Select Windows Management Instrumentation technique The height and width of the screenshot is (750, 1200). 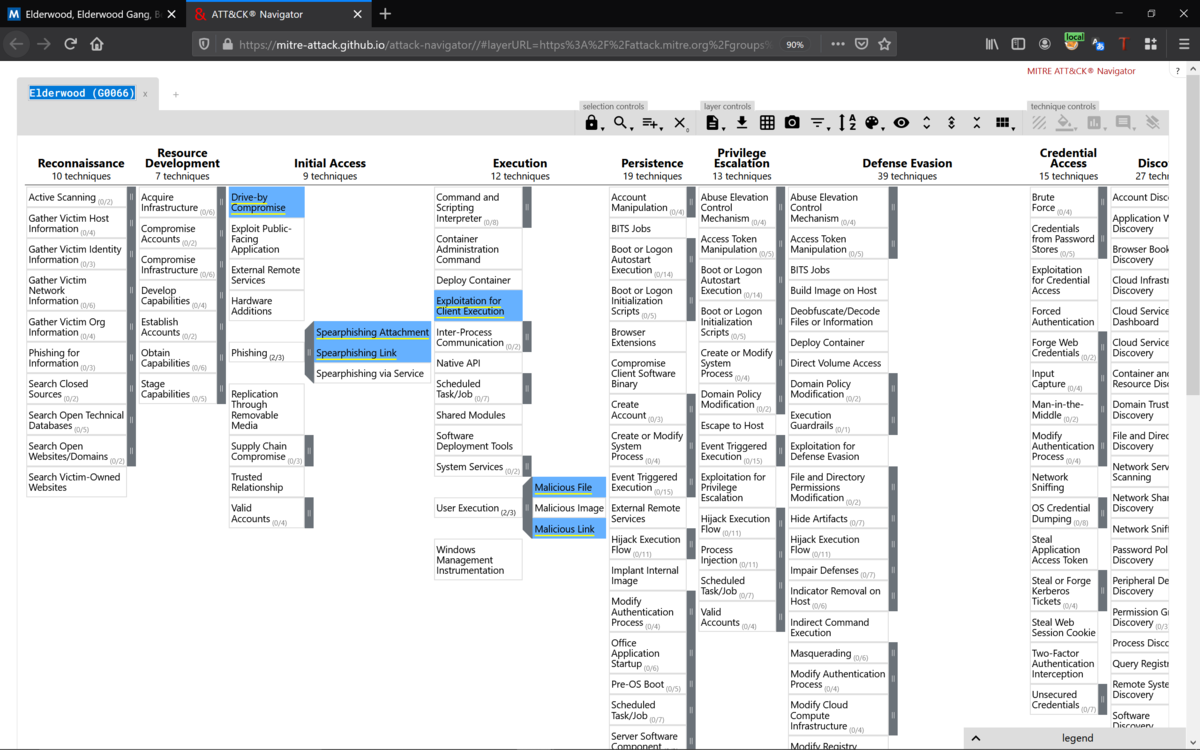point(478,560)
